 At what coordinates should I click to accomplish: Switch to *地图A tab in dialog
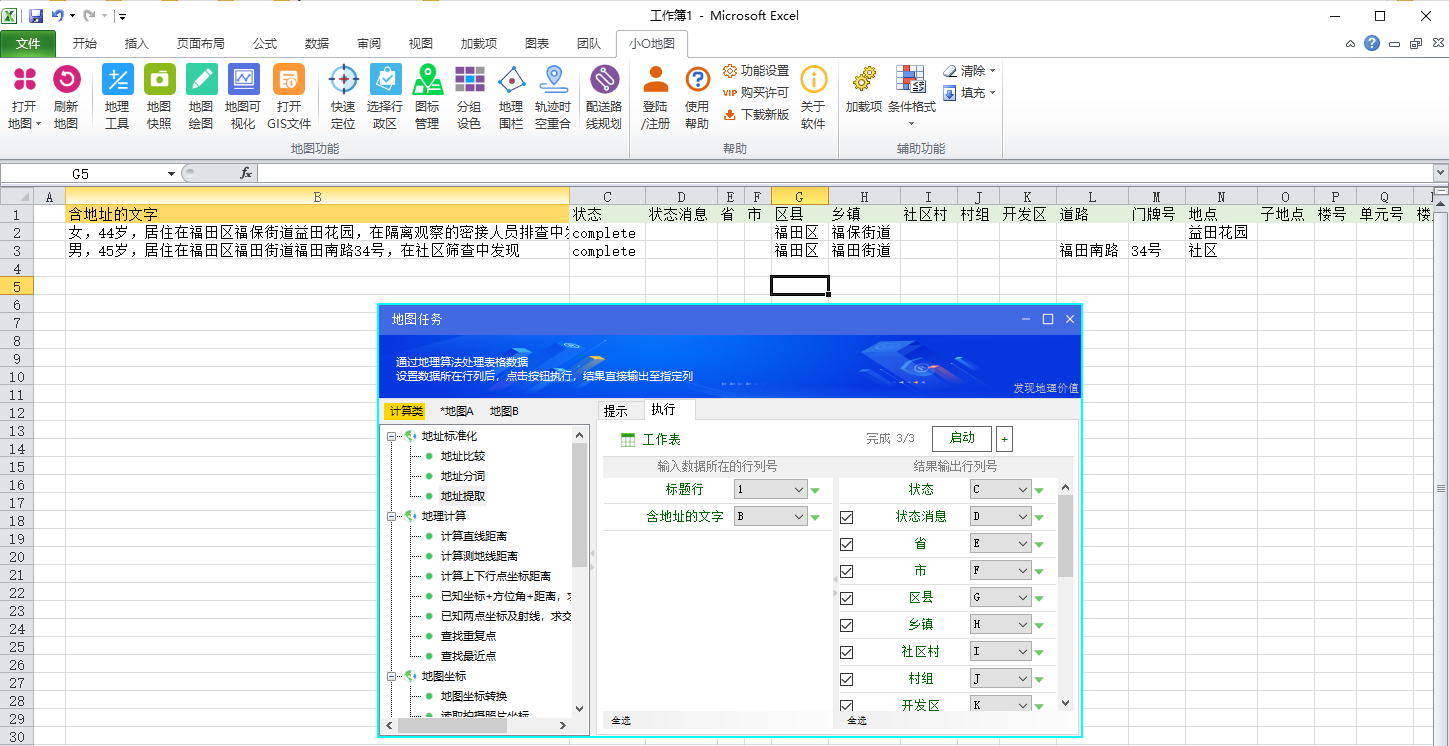(x=457, y=411)
